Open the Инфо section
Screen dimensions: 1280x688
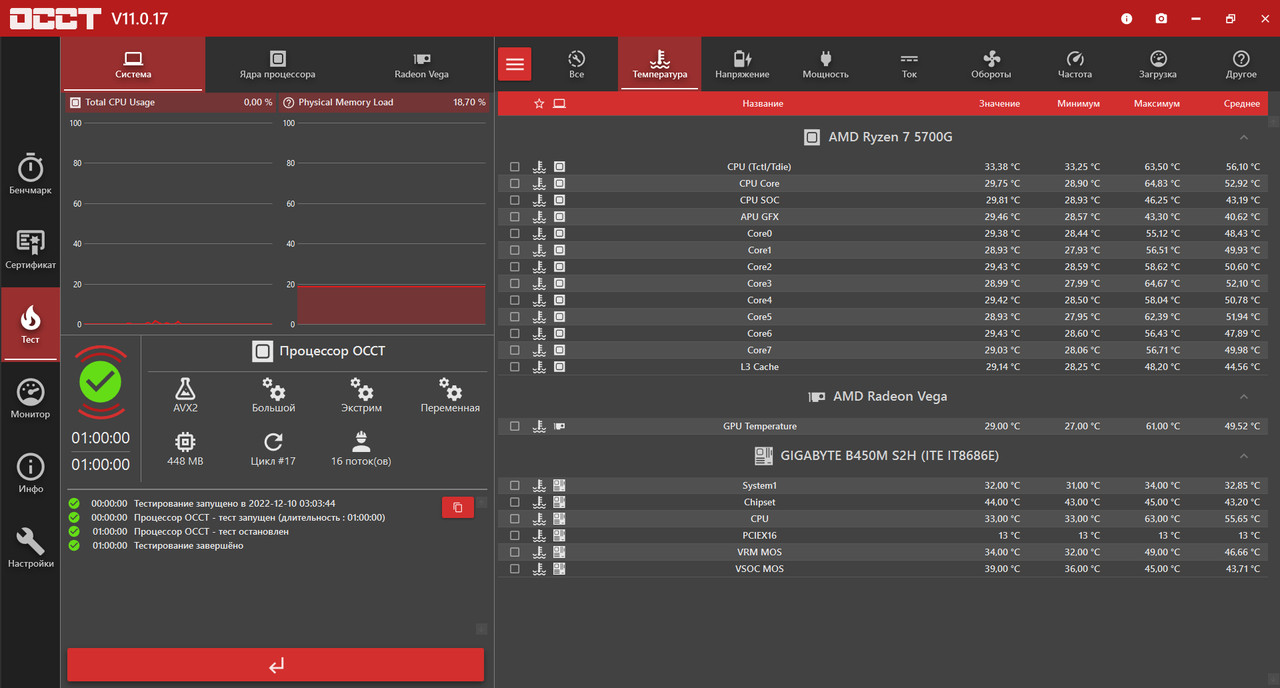pos(30,473)
